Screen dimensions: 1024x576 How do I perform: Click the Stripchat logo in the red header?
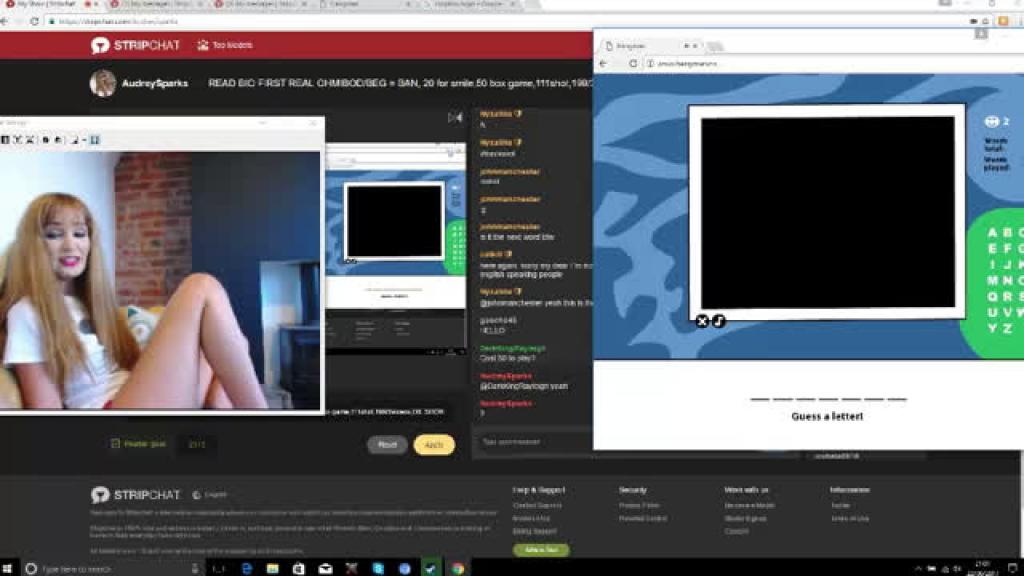135,45
